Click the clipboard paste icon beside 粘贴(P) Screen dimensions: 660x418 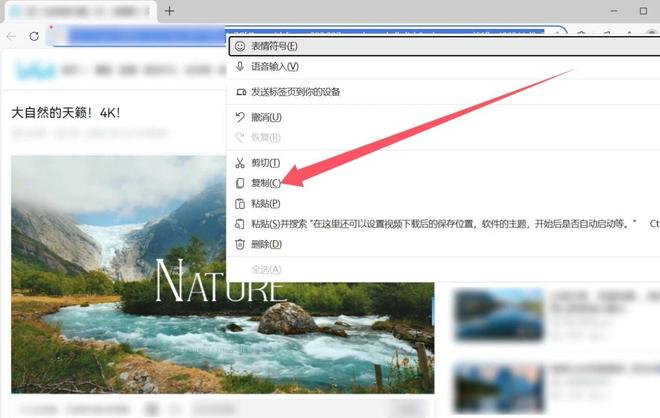240,204
